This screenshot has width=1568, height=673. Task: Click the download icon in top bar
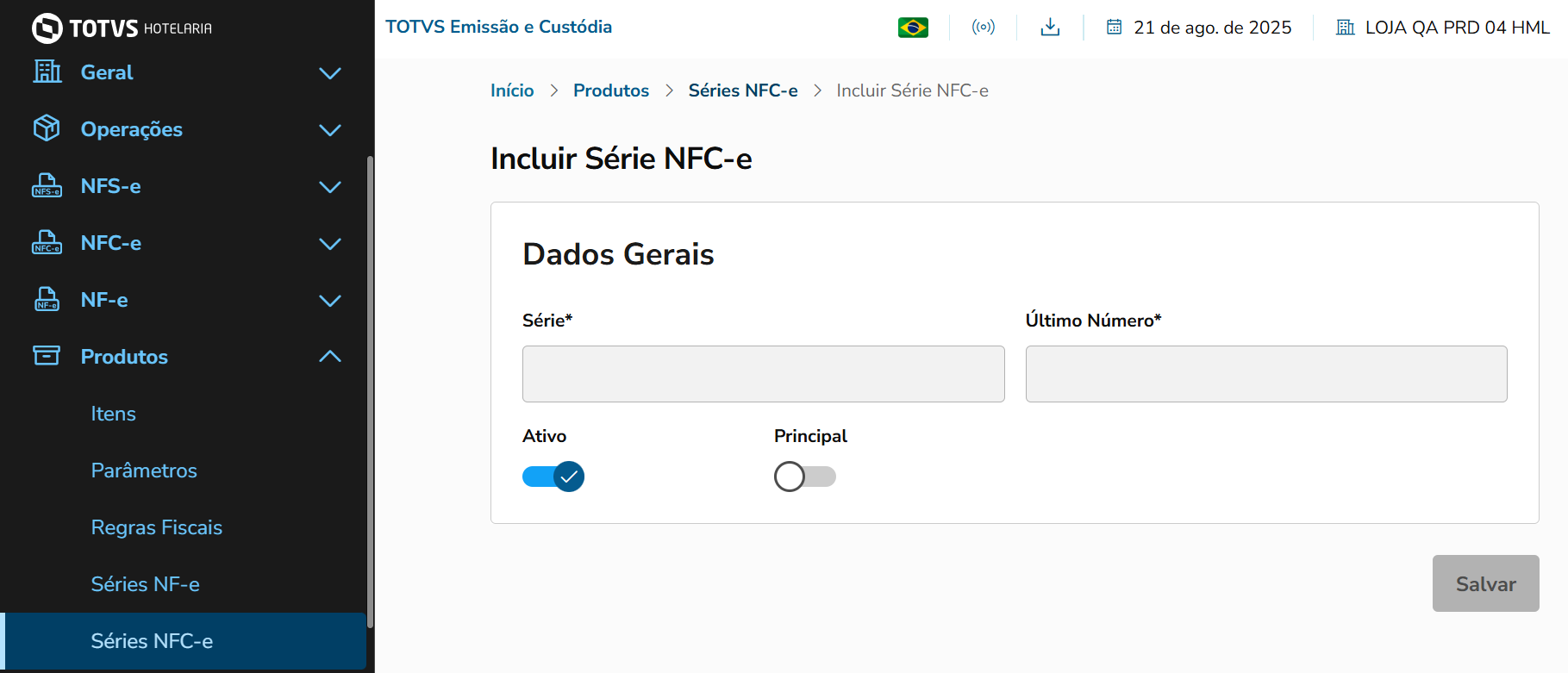[1050, 28]
